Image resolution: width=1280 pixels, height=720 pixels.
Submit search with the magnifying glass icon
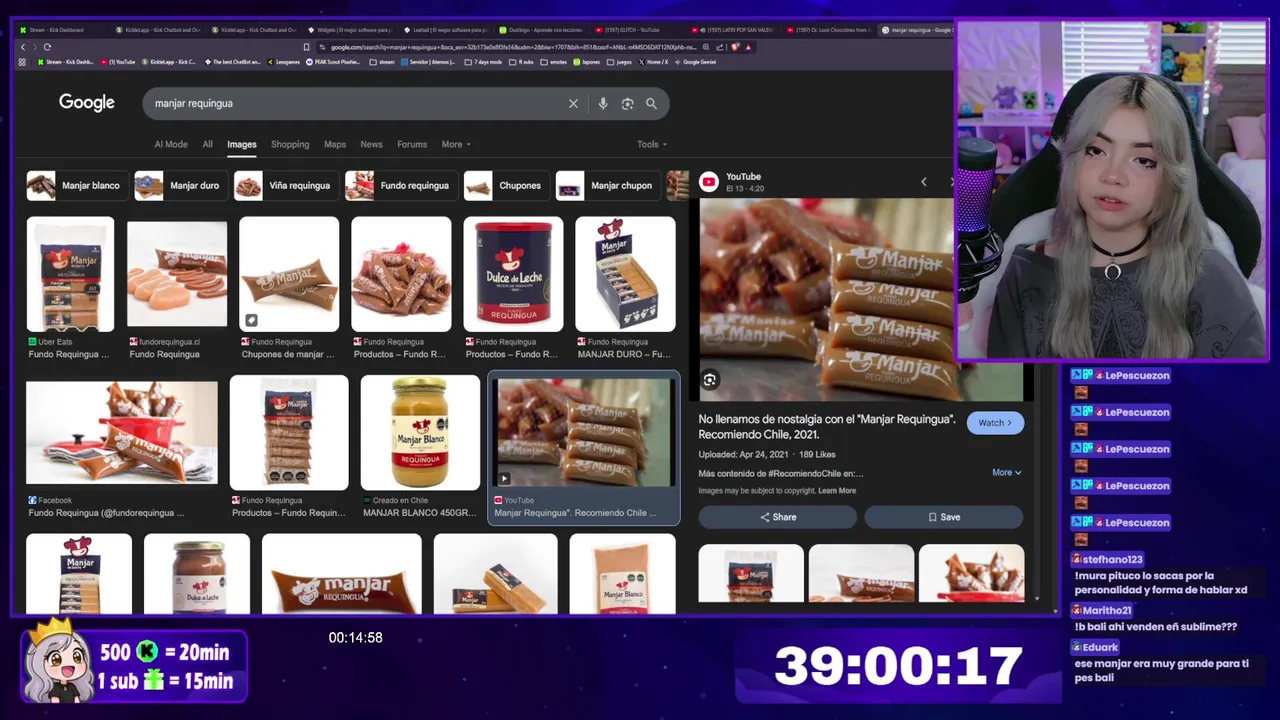pyautogui.click(x=651, y=103)
